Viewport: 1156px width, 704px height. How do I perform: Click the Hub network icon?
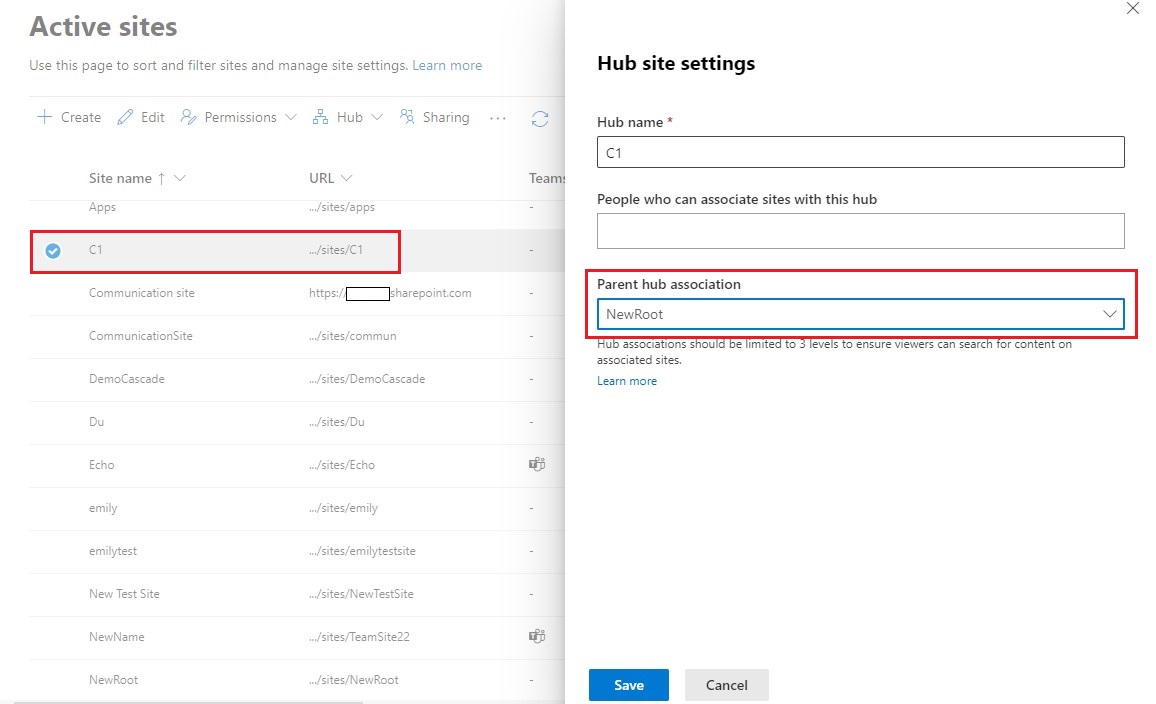(x=320, y=117)
